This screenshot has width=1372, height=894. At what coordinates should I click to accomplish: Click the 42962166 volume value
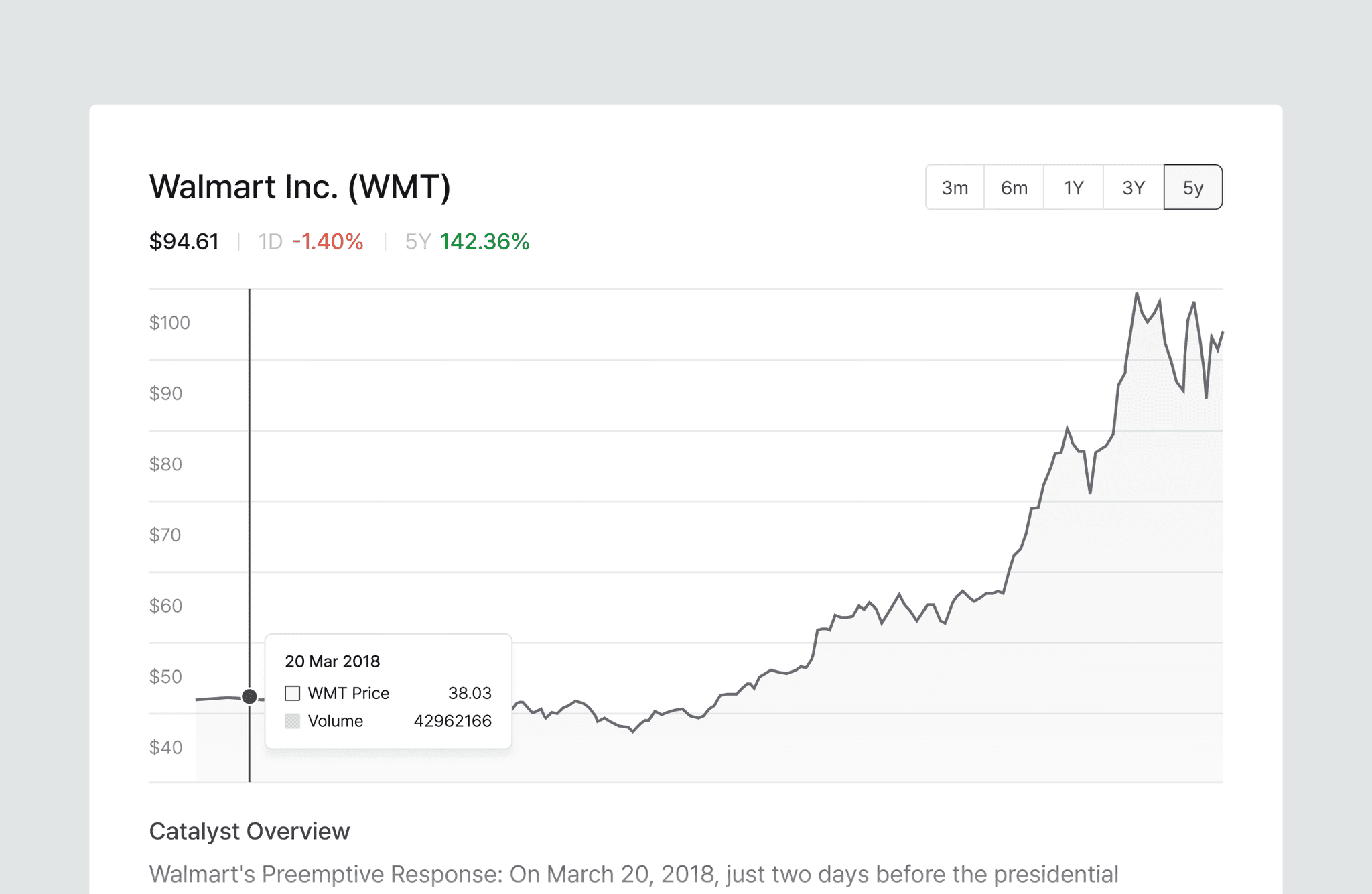tap(453, 721)
